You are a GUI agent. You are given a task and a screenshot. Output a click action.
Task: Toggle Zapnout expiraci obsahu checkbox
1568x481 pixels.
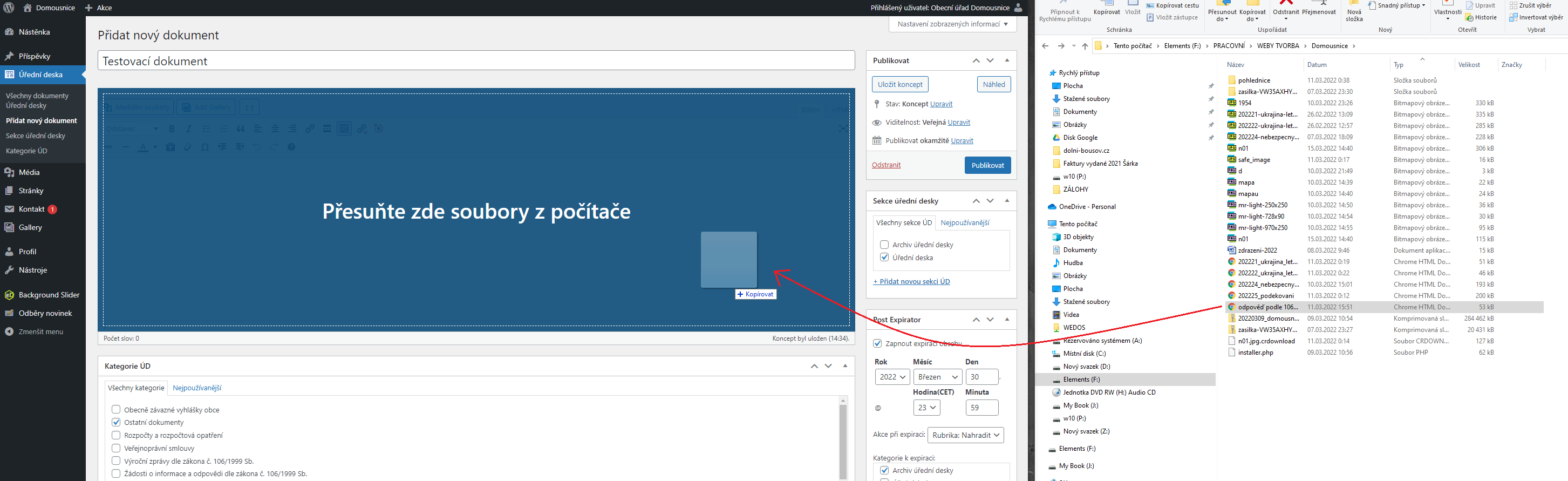point(877,343)
